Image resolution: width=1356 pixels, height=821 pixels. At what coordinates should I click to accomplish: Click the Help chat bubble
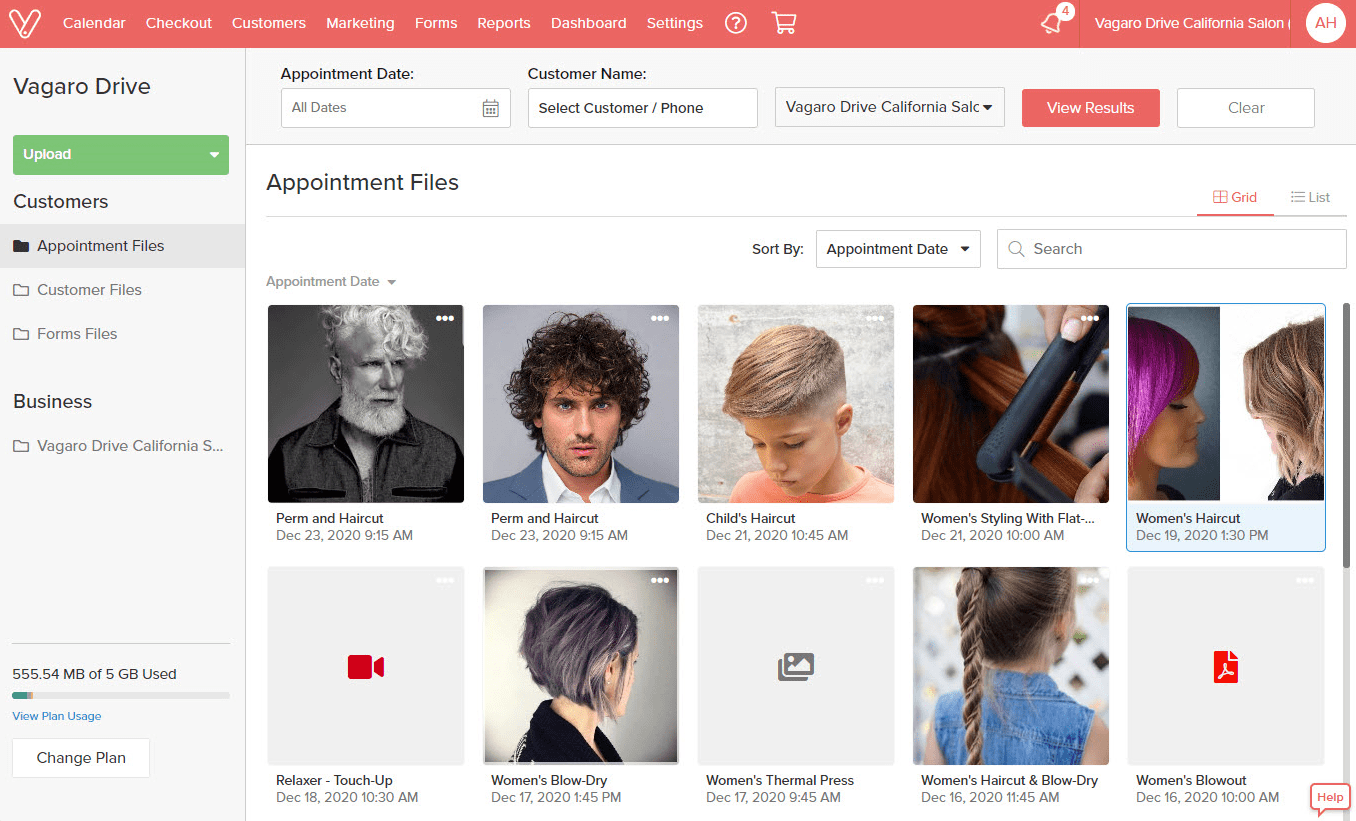click(1330, 798)
